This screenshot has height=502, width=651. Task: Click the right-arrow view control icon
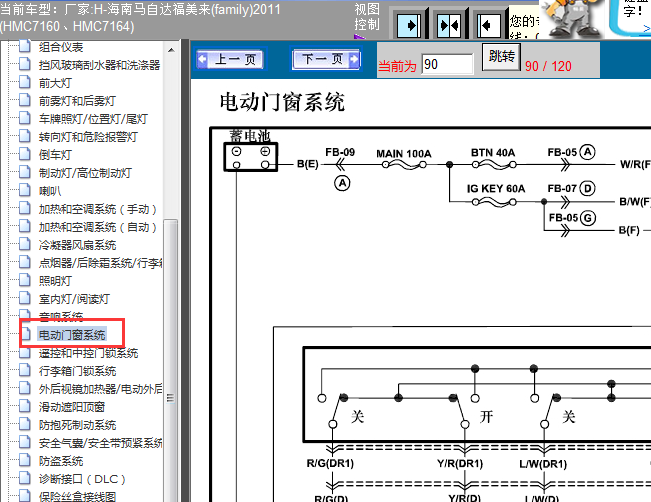(x=409, y=26)
